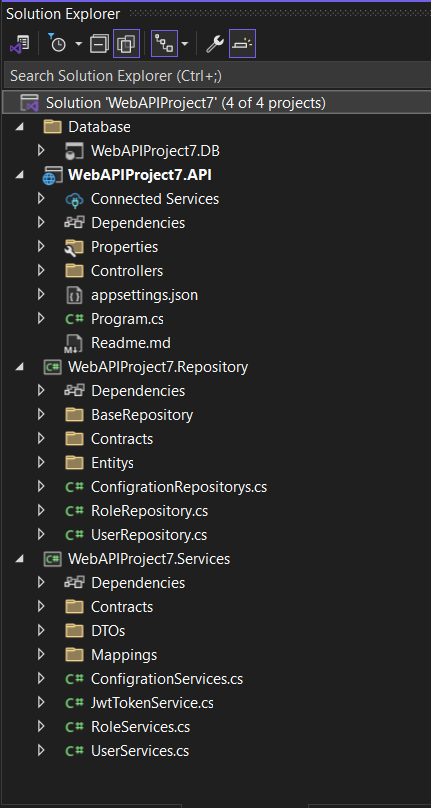Viewport: 431px width, 808px height.
Task: Toggle the Preview Selected Items button
Action: [x=242, y=44]
